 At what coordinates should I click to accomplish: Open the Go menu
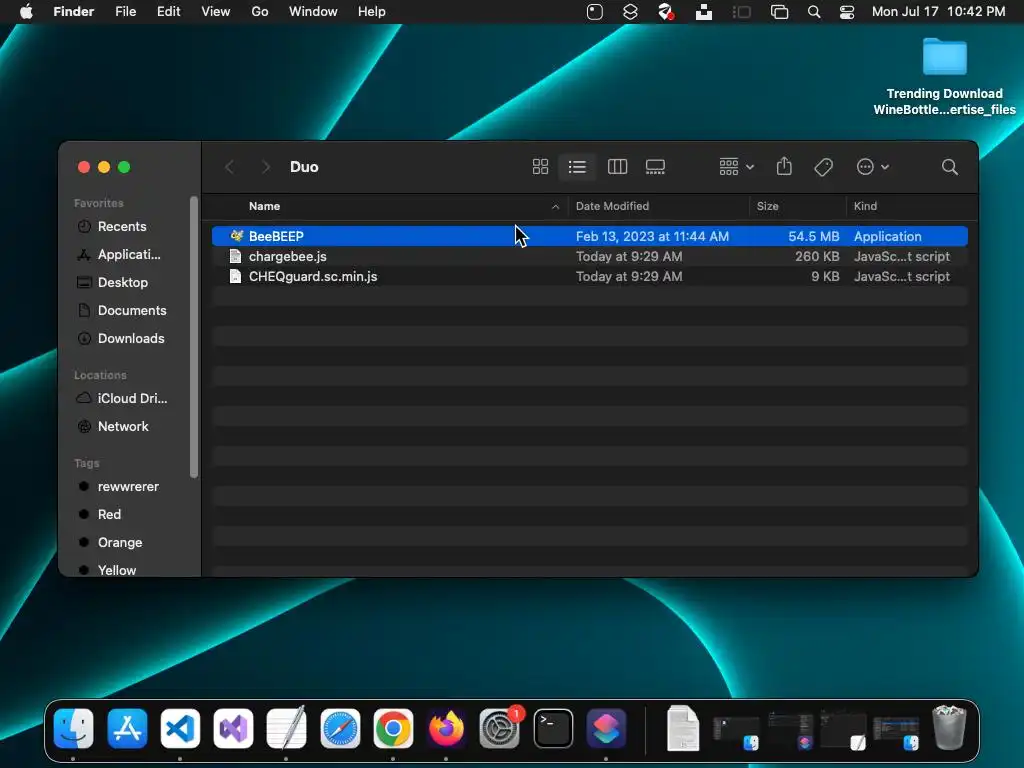(260, 12)
